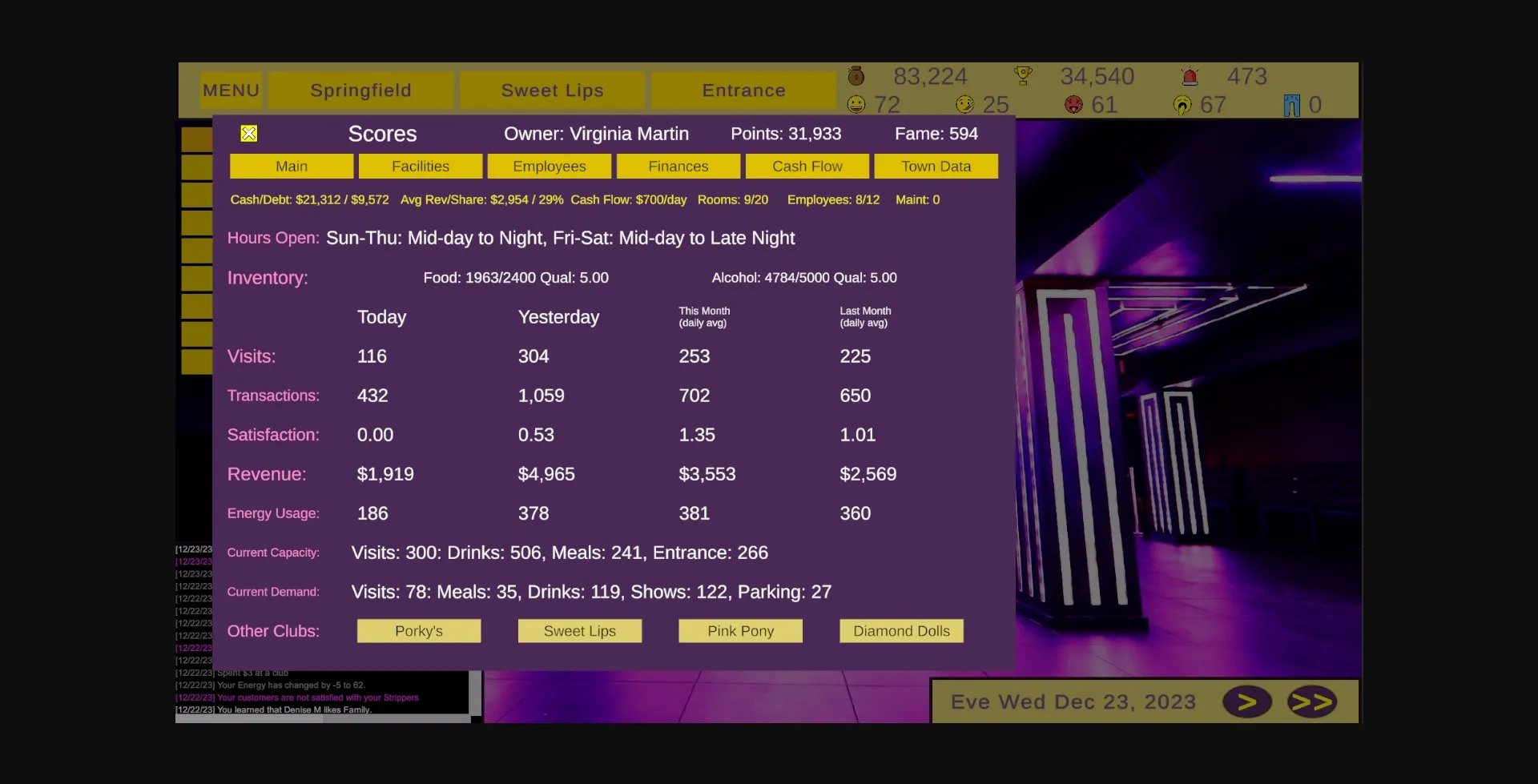The image size is (1538, 784).
Task: Click the Entrance header button
Action: pyautogui.click(x=743, y=90)
